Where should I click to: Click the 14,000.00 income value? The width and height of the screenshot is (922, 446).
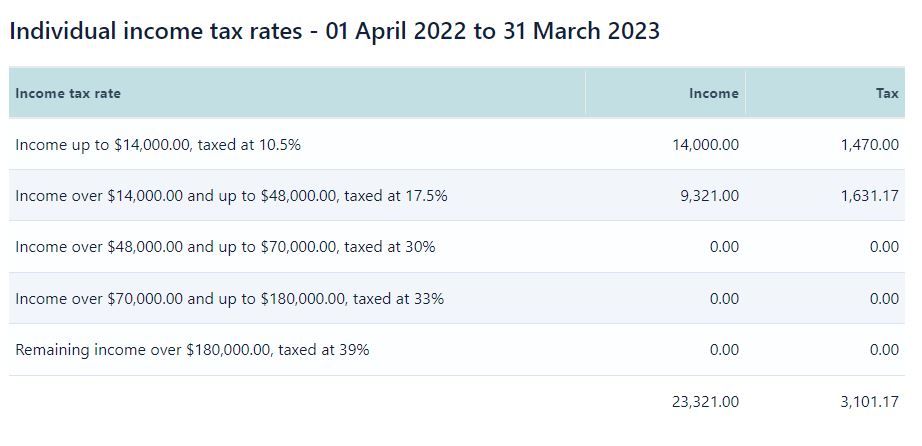click(706, 145)
